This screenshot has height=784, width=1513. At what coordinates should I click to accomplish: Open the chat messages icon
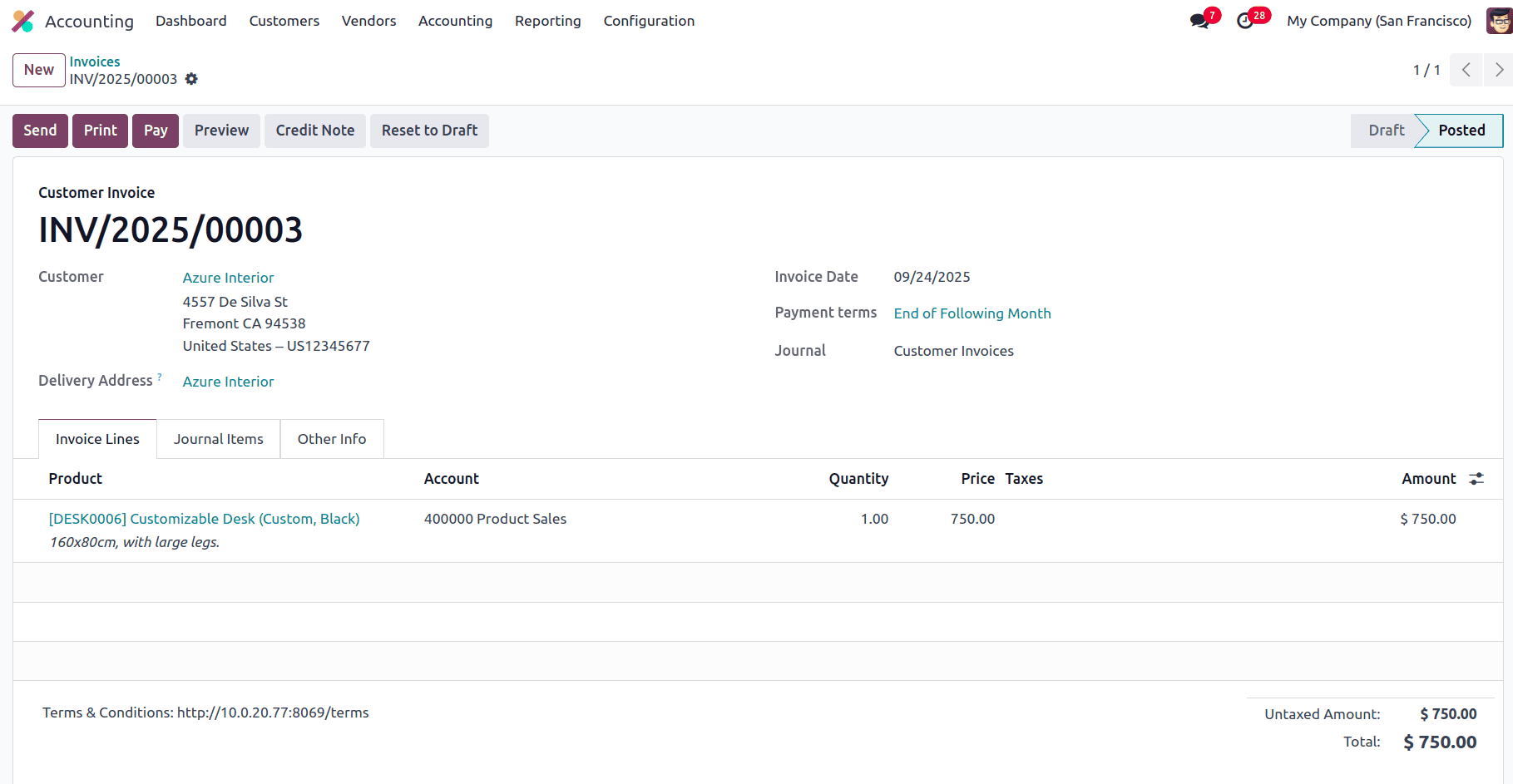[x=1199, y=21]
